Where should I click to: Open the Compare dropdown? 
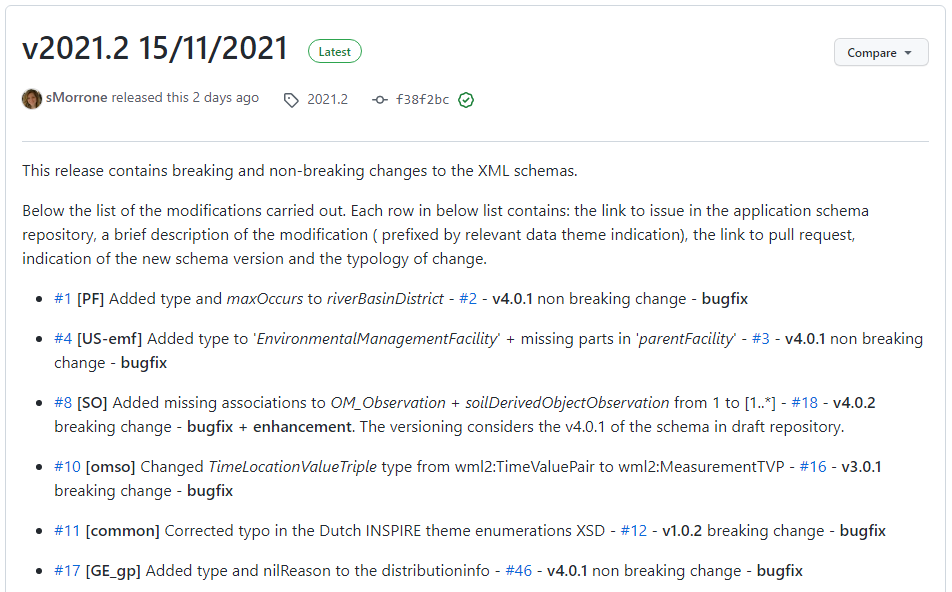coord(880,53)
